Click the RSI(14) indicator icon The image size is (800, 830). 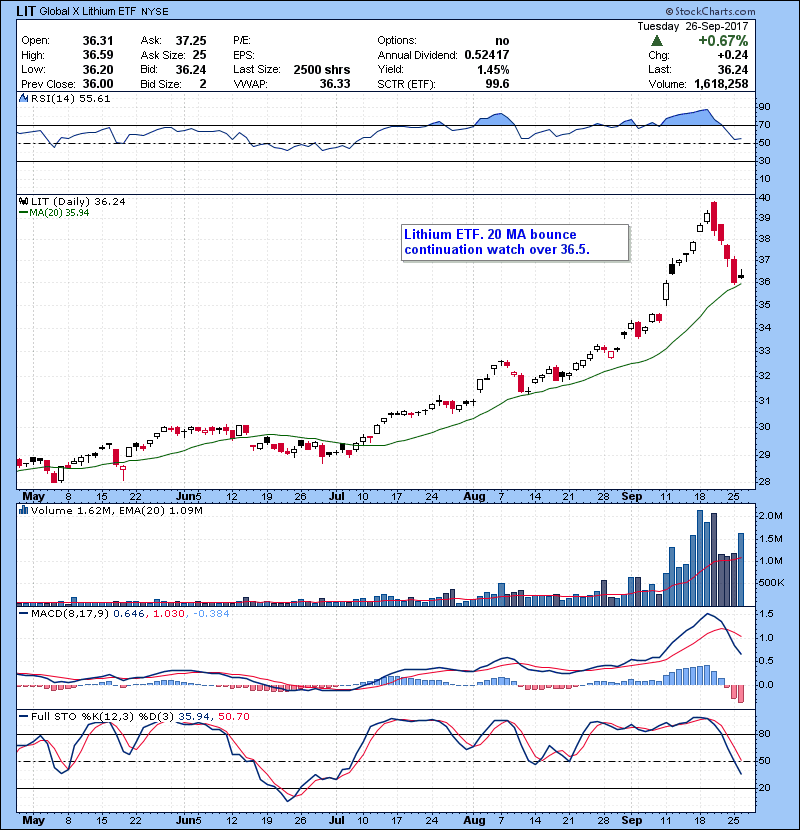pyautogui.click(x=23, y=98)
